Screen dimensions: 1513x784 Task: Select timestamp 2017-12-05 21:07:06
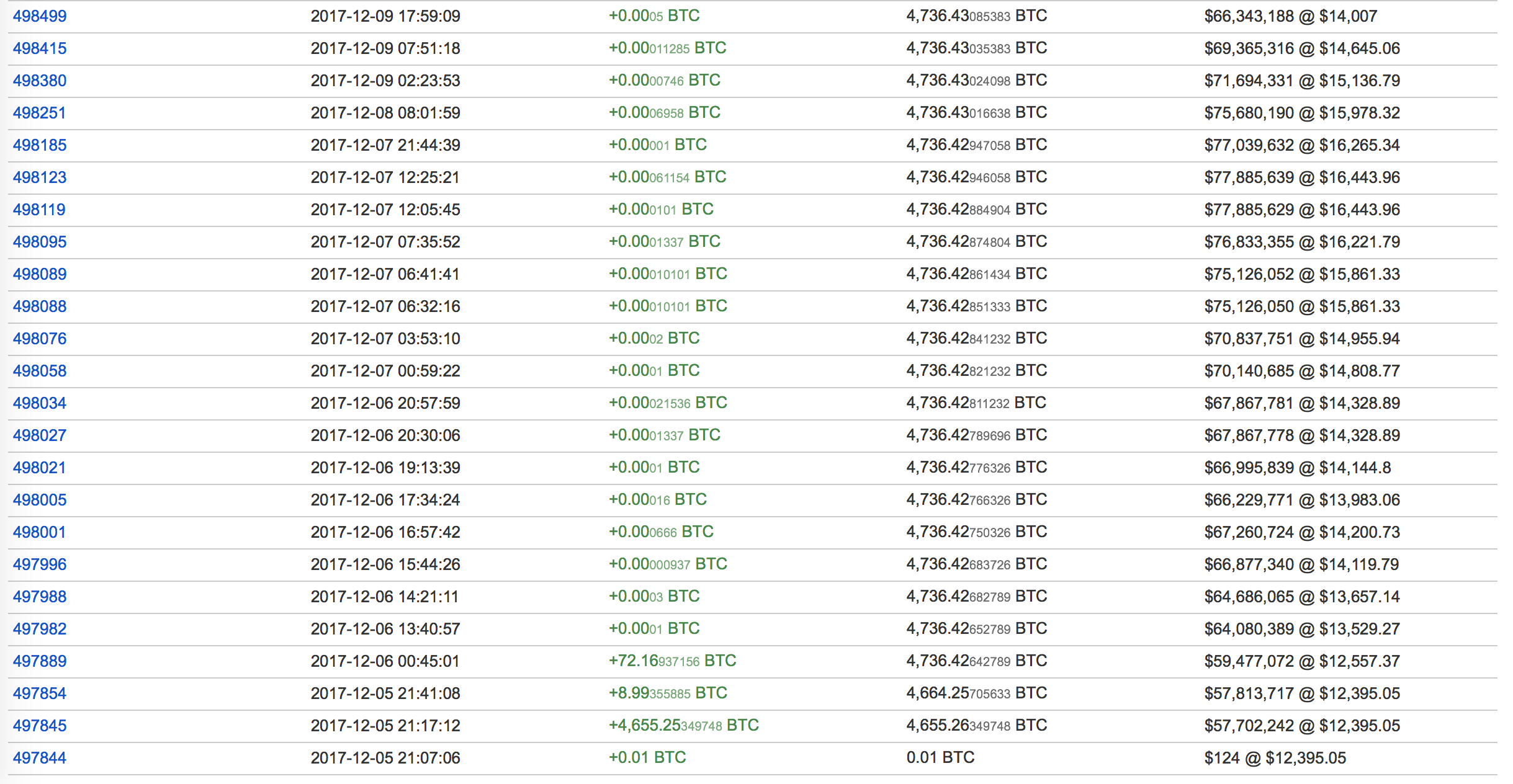pyautogui.click(x=385, y=758)
